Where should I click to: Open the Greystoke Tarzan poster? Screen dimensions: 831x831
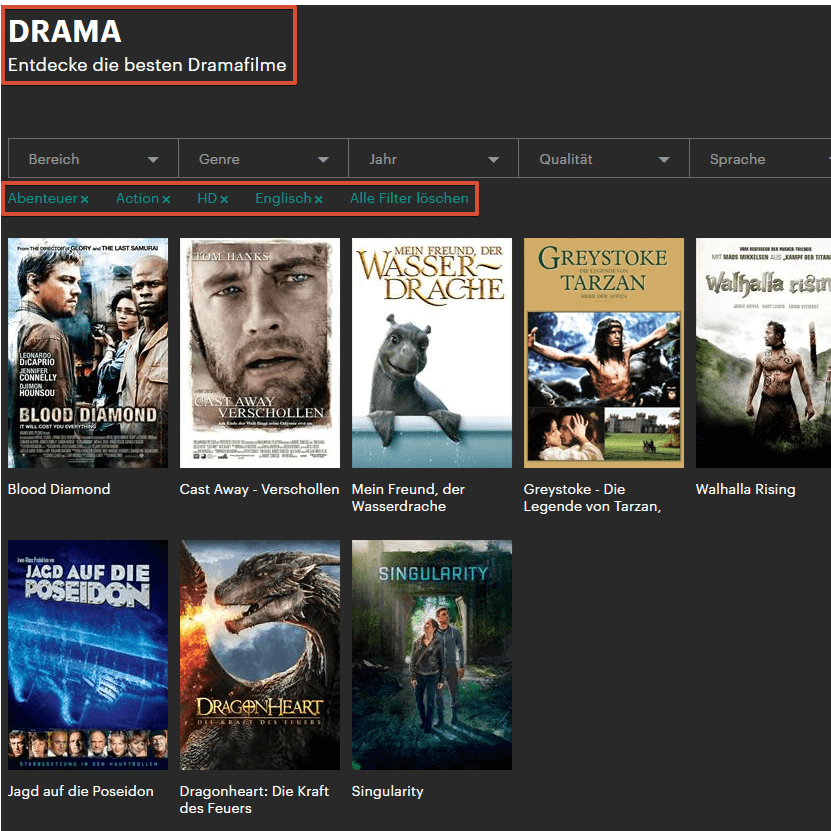(x=604, y=353)
